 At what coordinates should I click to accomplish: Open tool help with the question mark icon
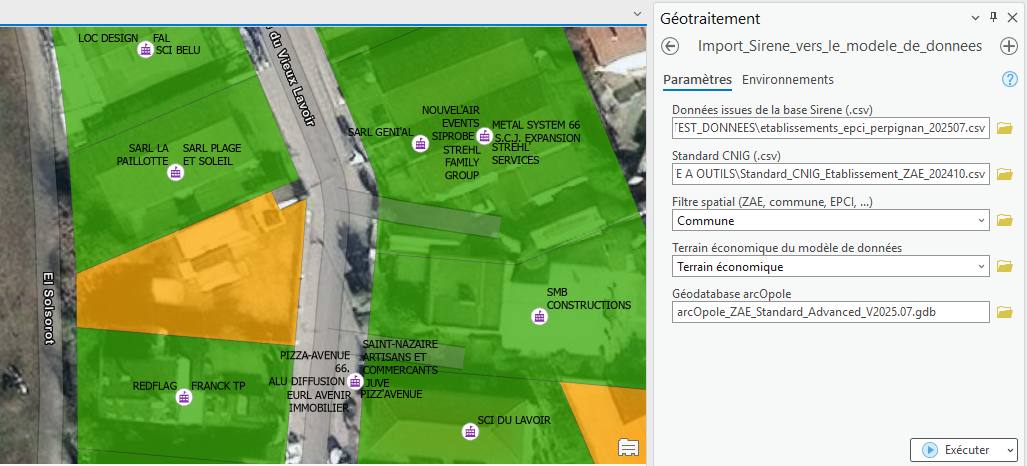[x=1009, y=80]
